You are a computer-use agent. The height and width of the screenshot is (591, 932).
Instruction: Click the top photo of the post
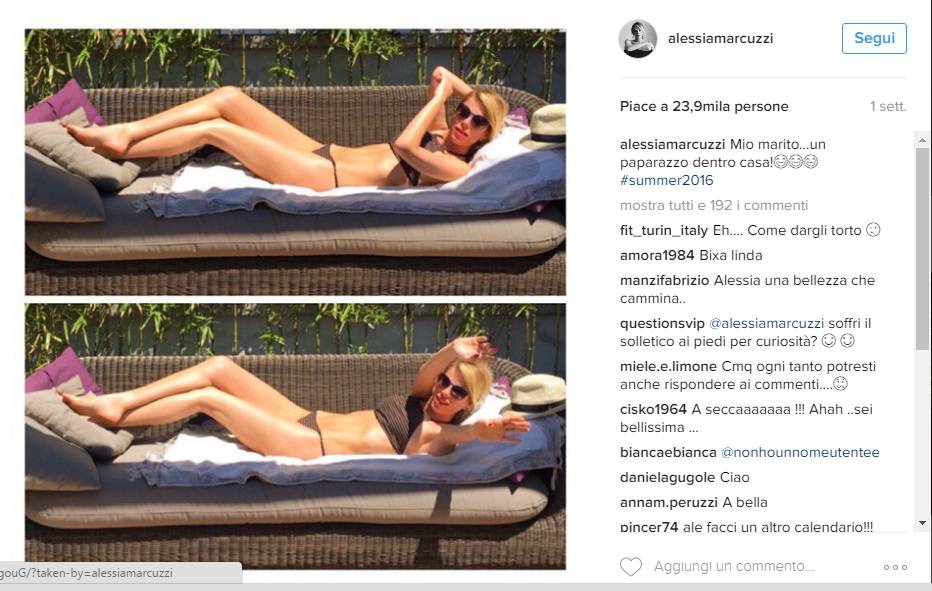pos(295,162)
